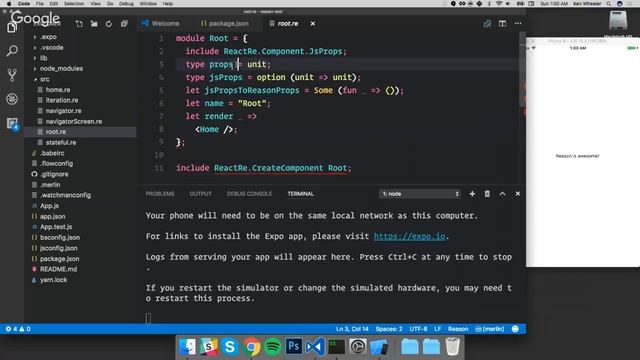Open the expo.io link in terminal
Screen dimensions: 640x360
(x=409, y=236)
